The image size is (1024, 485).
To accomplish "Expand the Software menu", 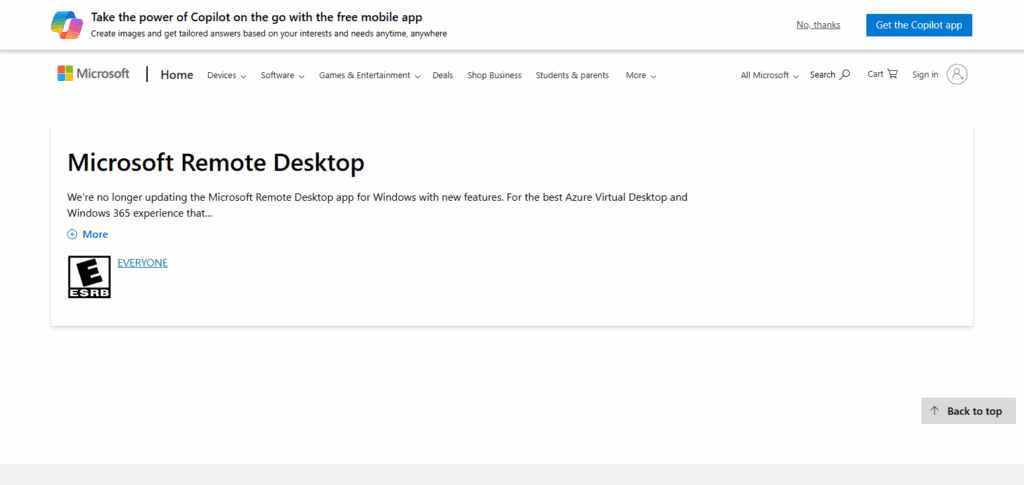I will (283, 75).
